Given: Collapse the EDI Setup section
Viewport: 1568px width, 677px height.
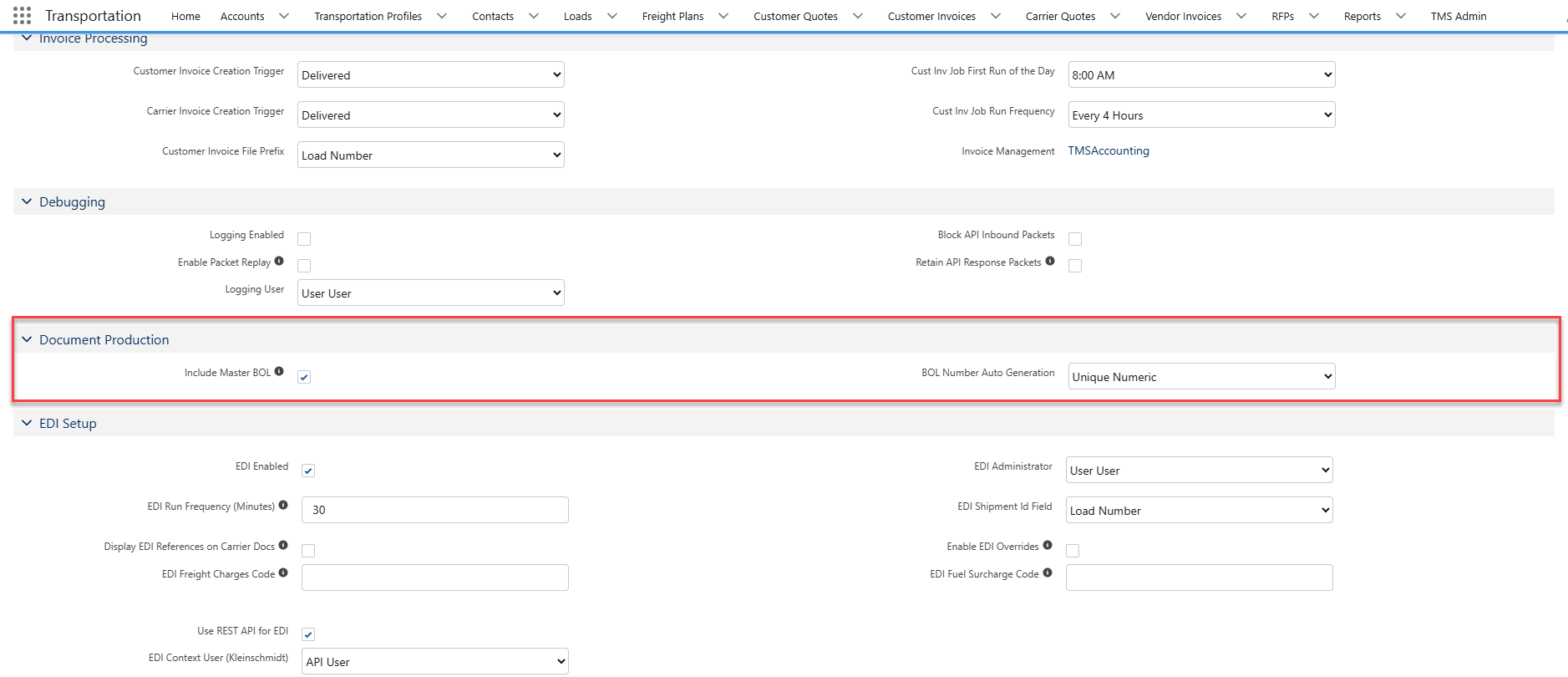Looking at the screenshot, I should [x=27, y=423].
